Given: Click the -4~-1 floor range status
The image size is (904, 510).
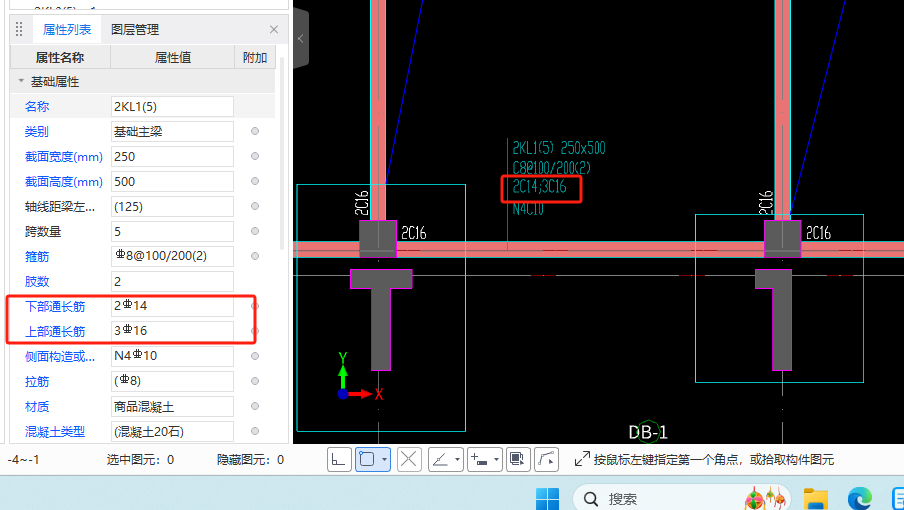Looking at the screenshot, I should [23, 459].
